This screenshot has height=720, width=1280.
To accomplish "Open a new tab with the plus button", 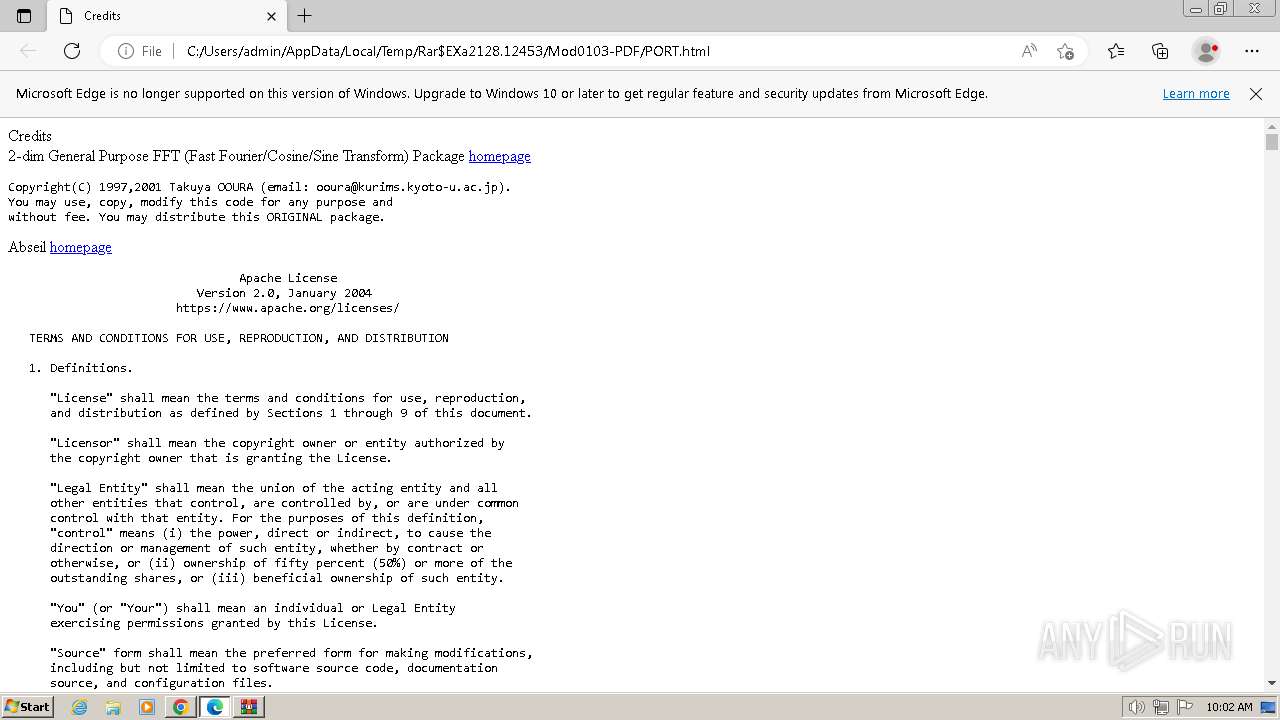I will [305, 16].
